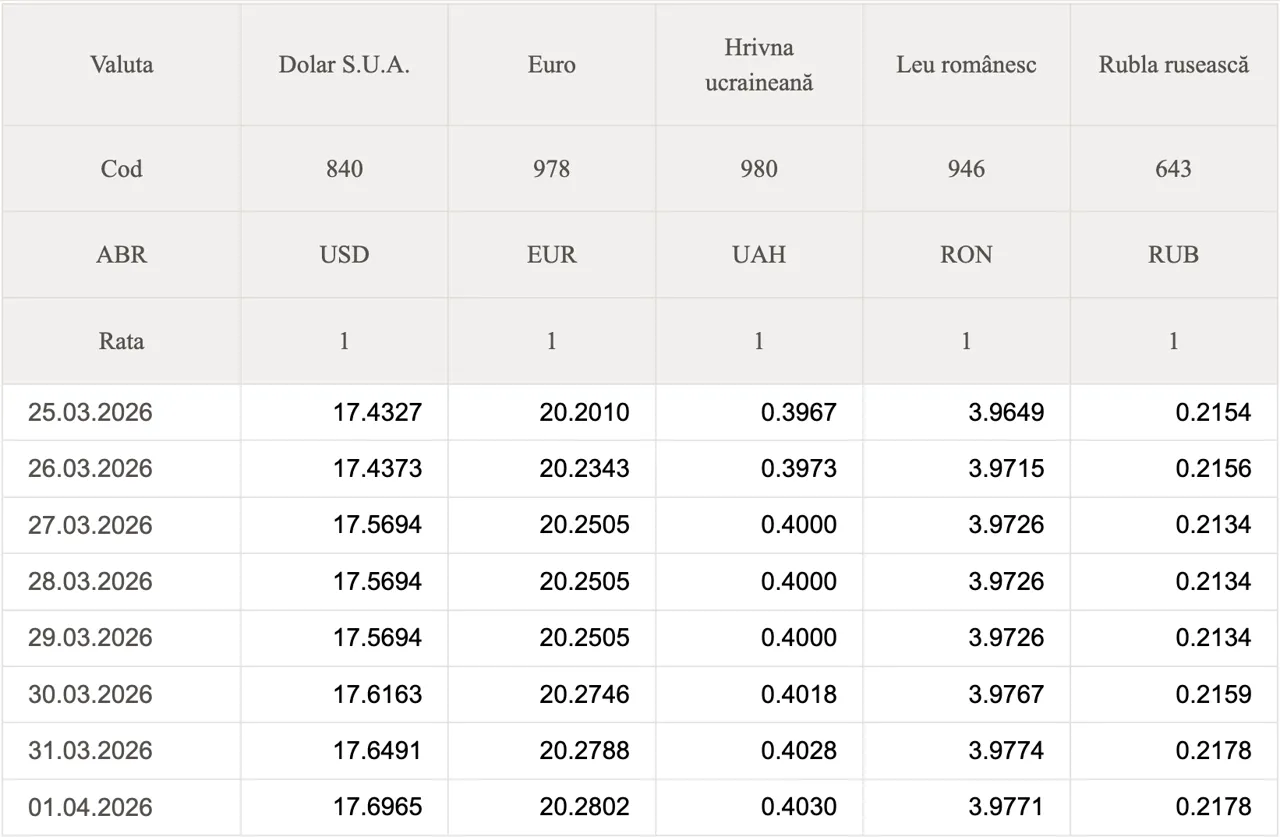The height and width of the screenshot is (837, 1280).
Task: Select the RON rate 3.9774
Action: 1006,750
